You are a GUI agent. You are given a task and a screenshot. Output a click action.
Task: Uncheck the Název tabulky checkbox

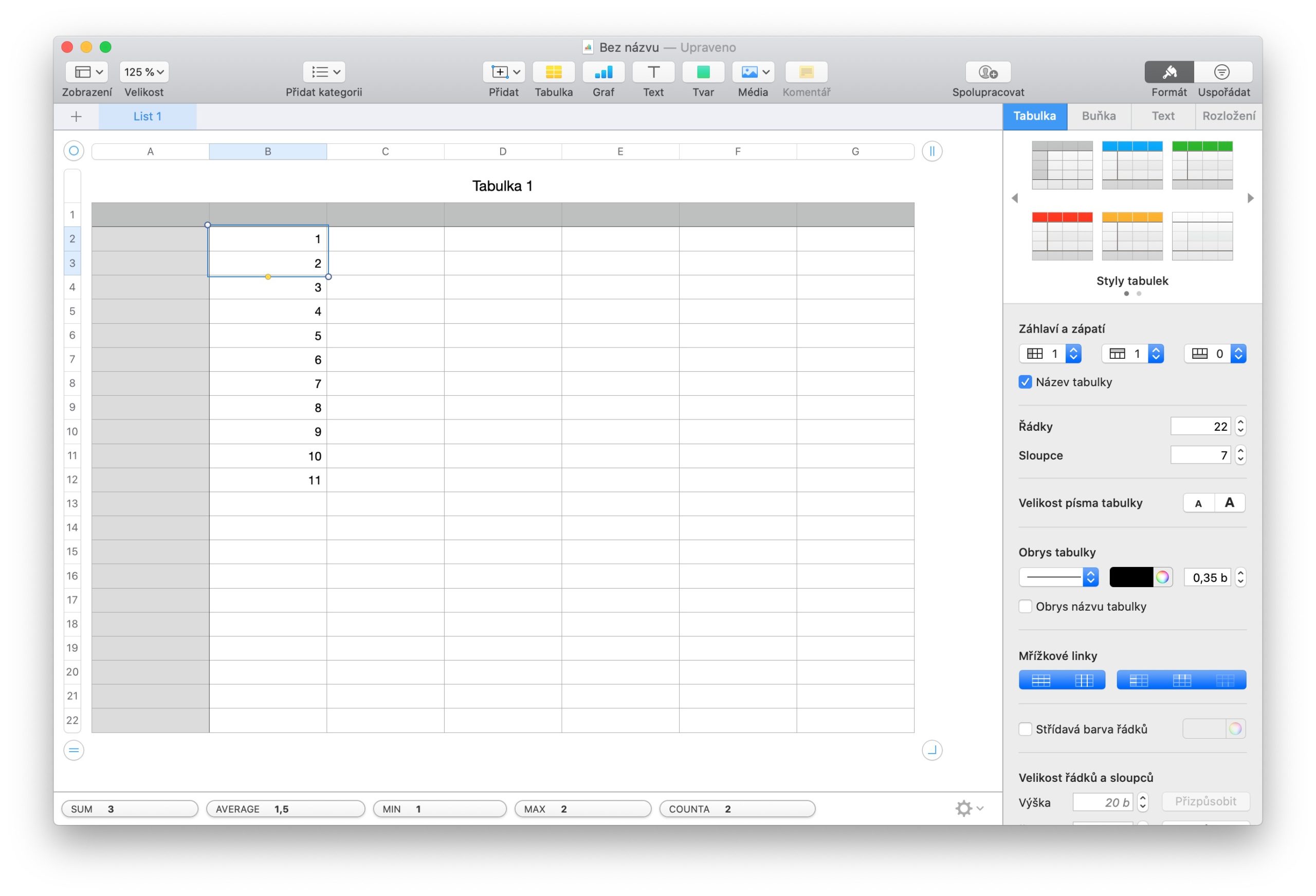click(x=1025, y=382)
